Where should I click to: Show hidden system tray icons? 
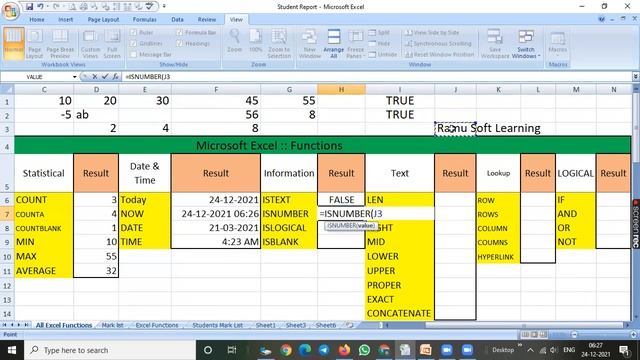530,350
